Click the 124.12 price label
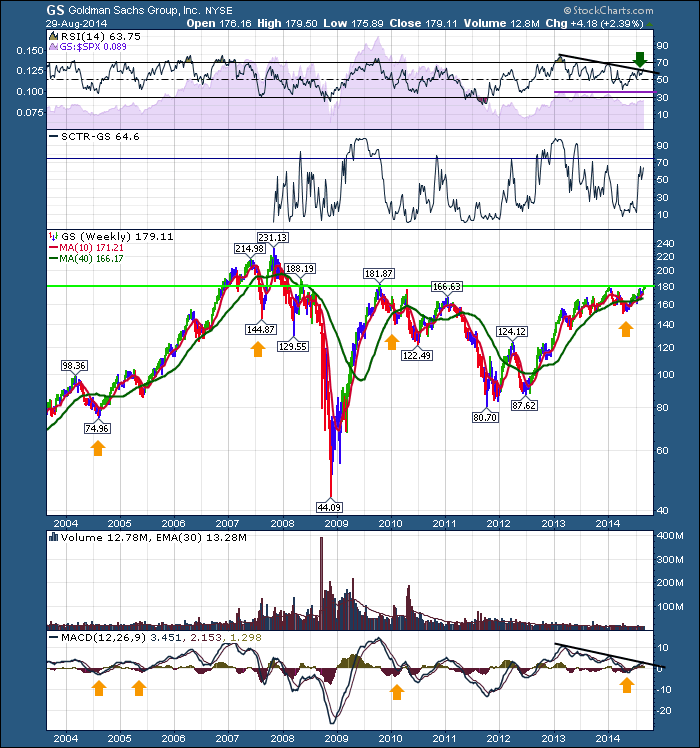Viewport: 700px width, 748px height. (x=512, y=331)
